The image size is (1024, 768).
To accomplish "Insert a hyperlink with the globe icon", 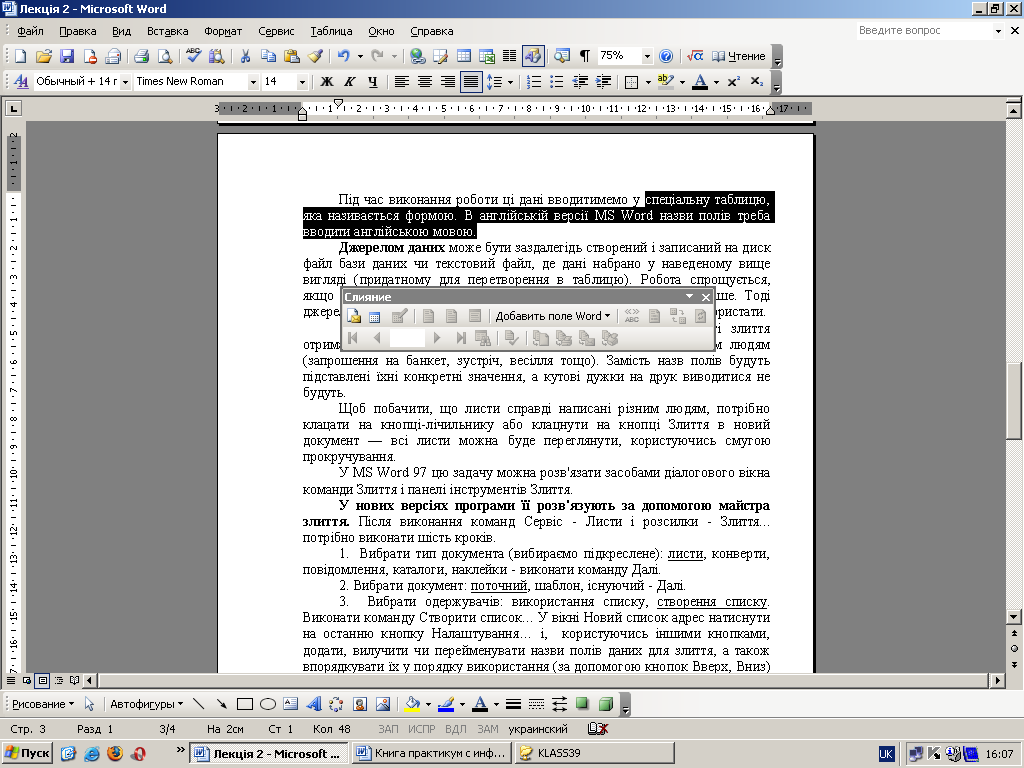I will tap(417, 56).
